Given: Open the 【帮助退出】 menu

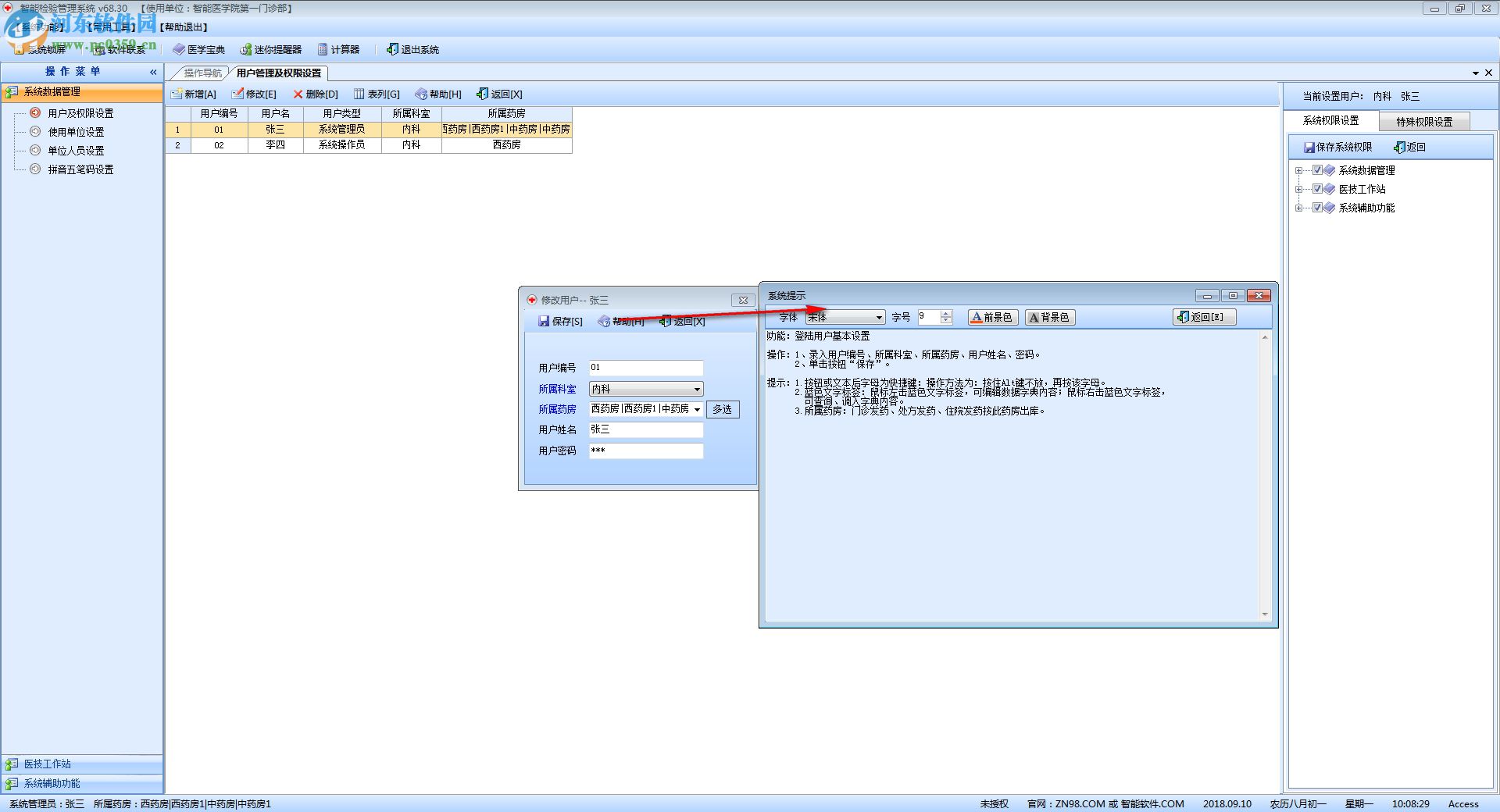Looking at the screenshot, I should 184,27.
